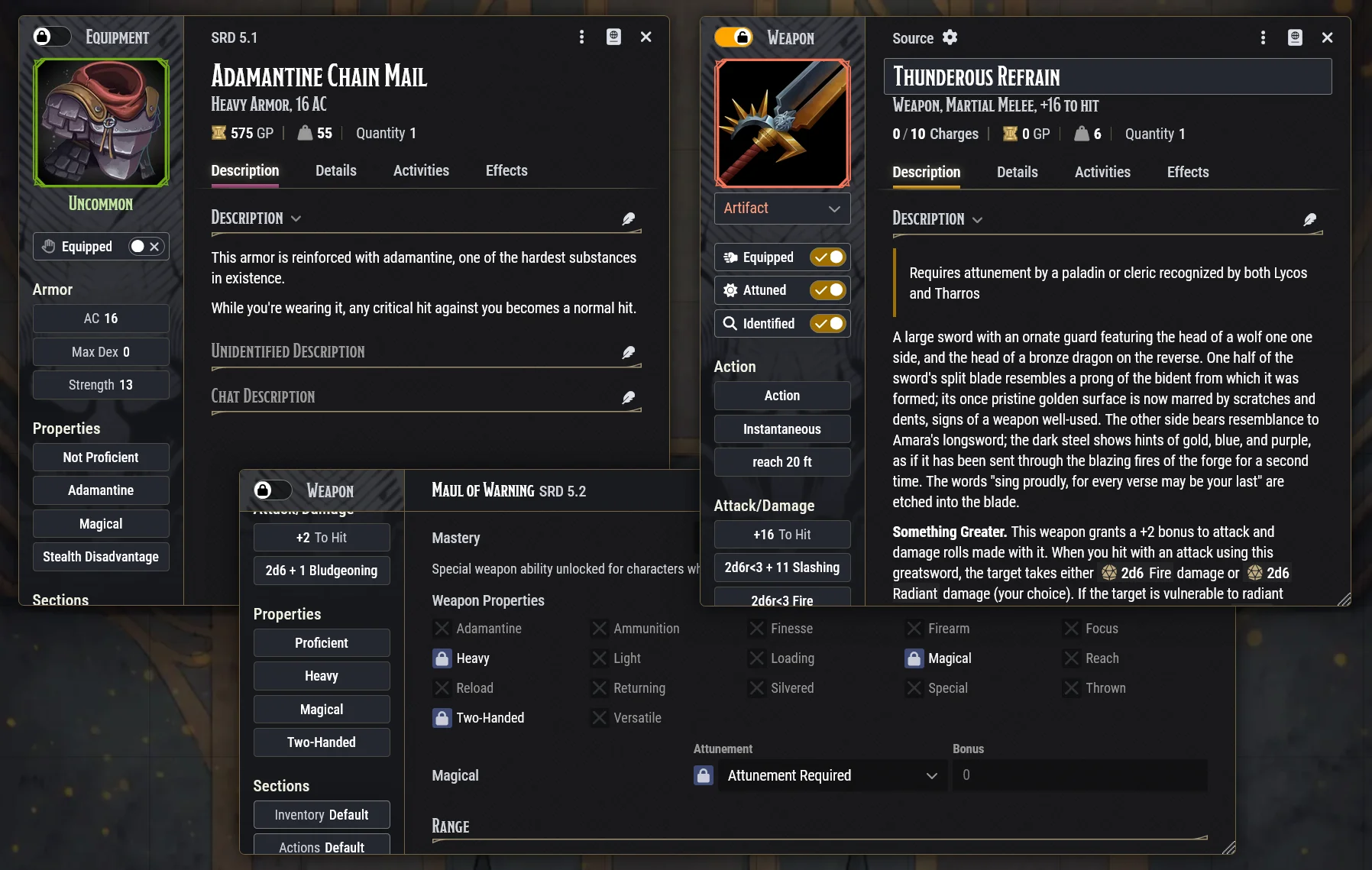
Task: Roll the 2d6 Fire damage link
Action: [x=1136, y=573]
